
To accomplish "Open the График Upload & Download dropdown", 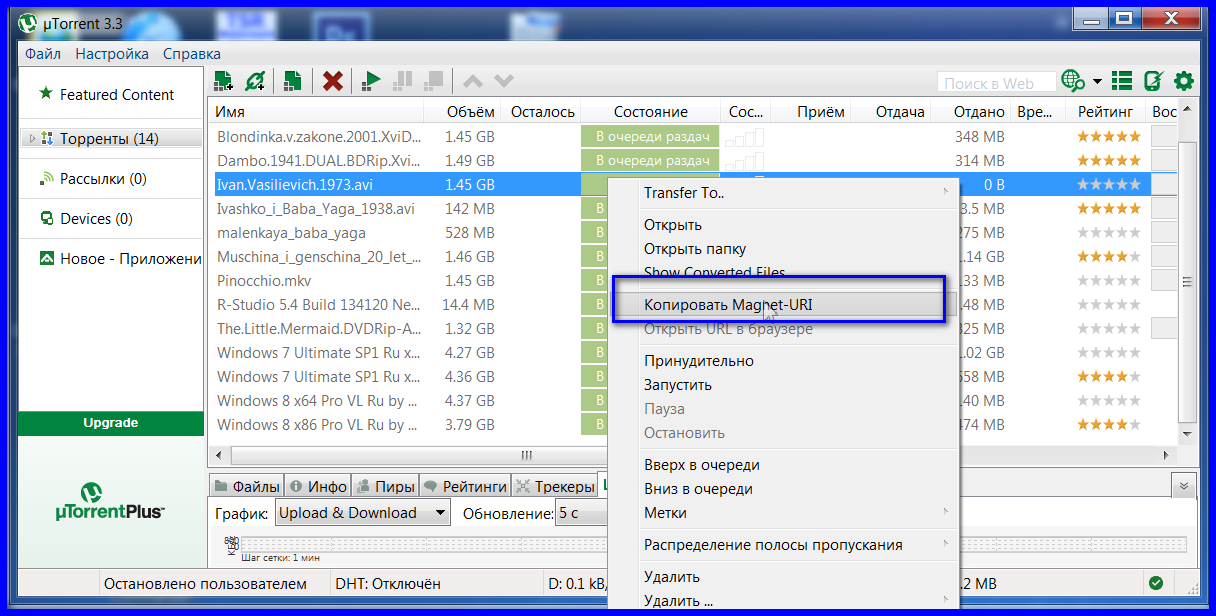I will (363, 513).
